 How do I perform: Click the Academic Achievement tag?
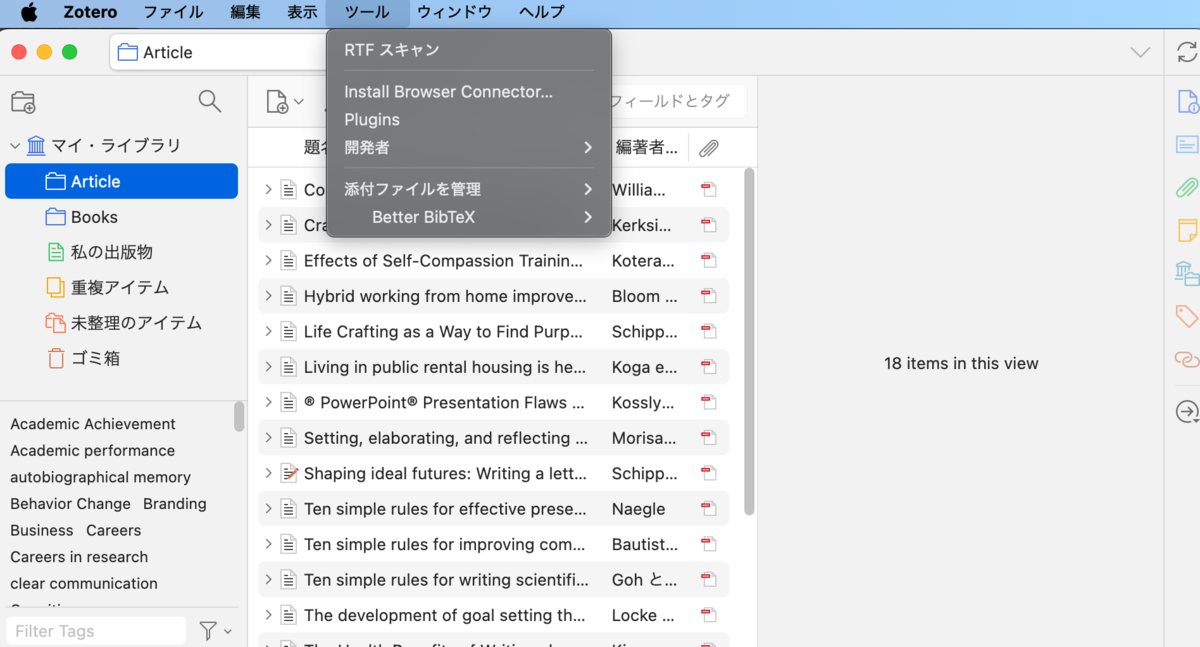click(x=93, y=424)
